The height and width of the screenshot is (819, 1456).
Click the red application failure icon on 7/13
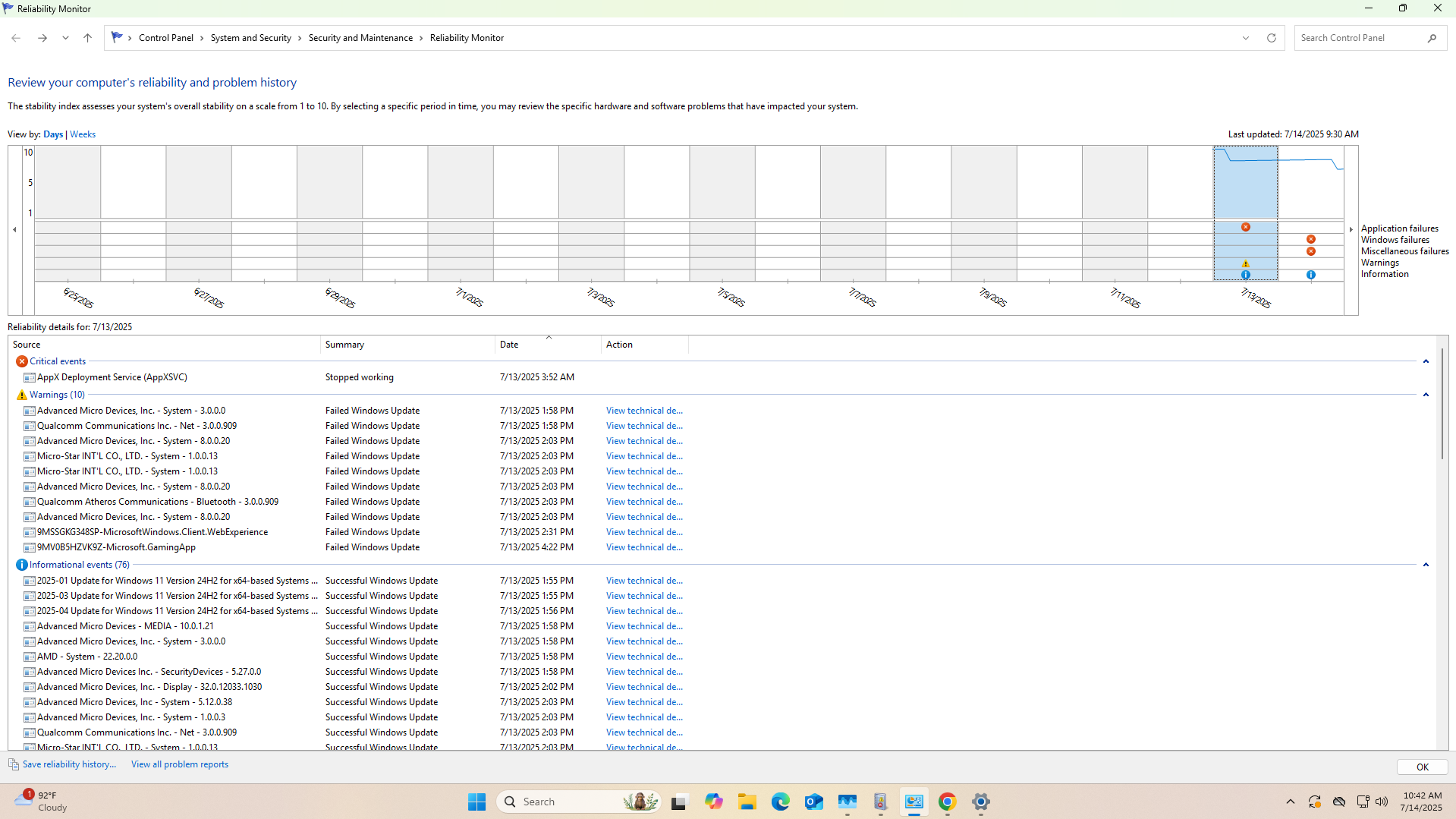tap(1245, 227)
